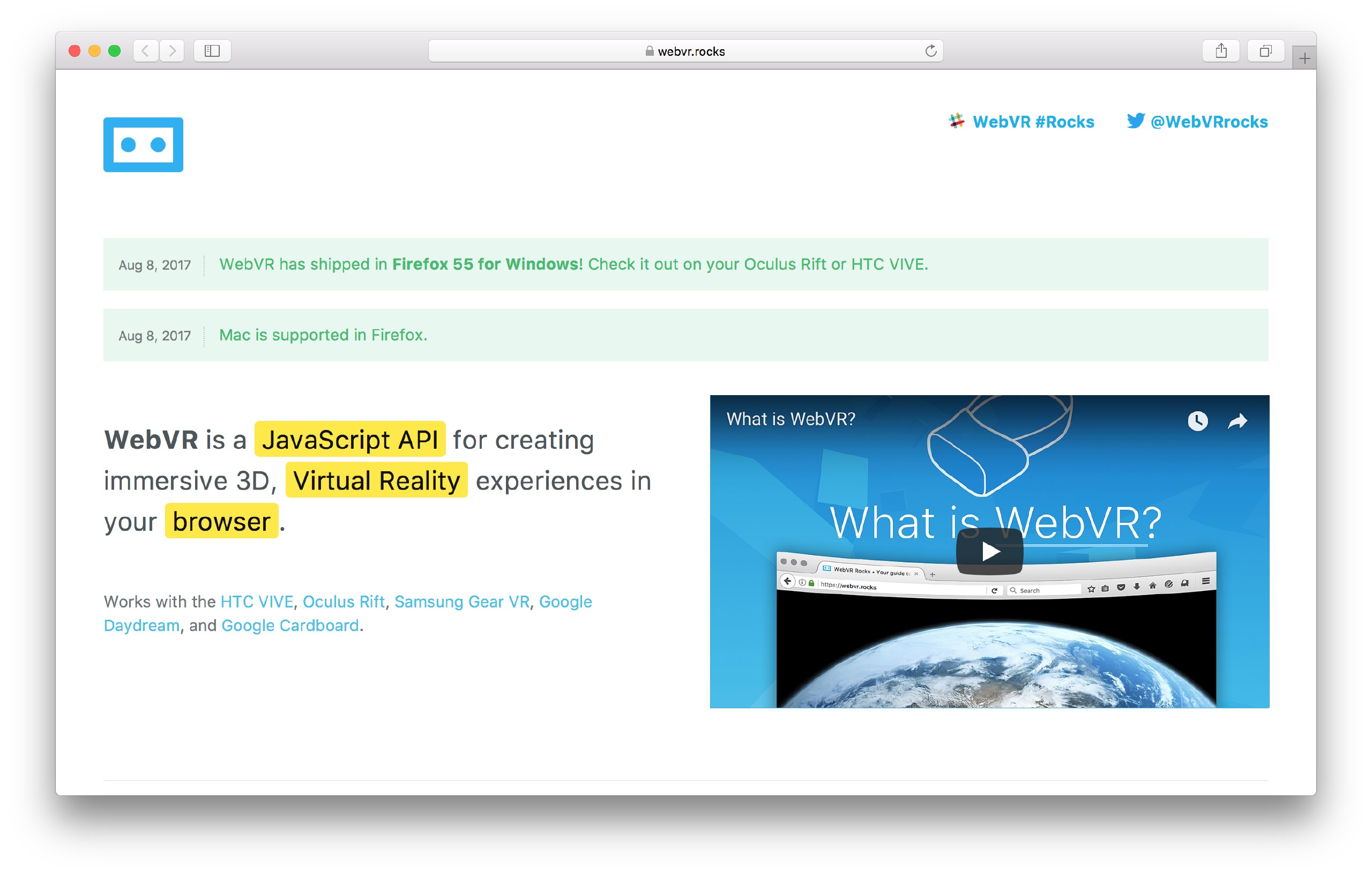Viewport: 1372px width, 875px height.
Task: Click the highlighted Virtual Reality text
Action: 377,480
